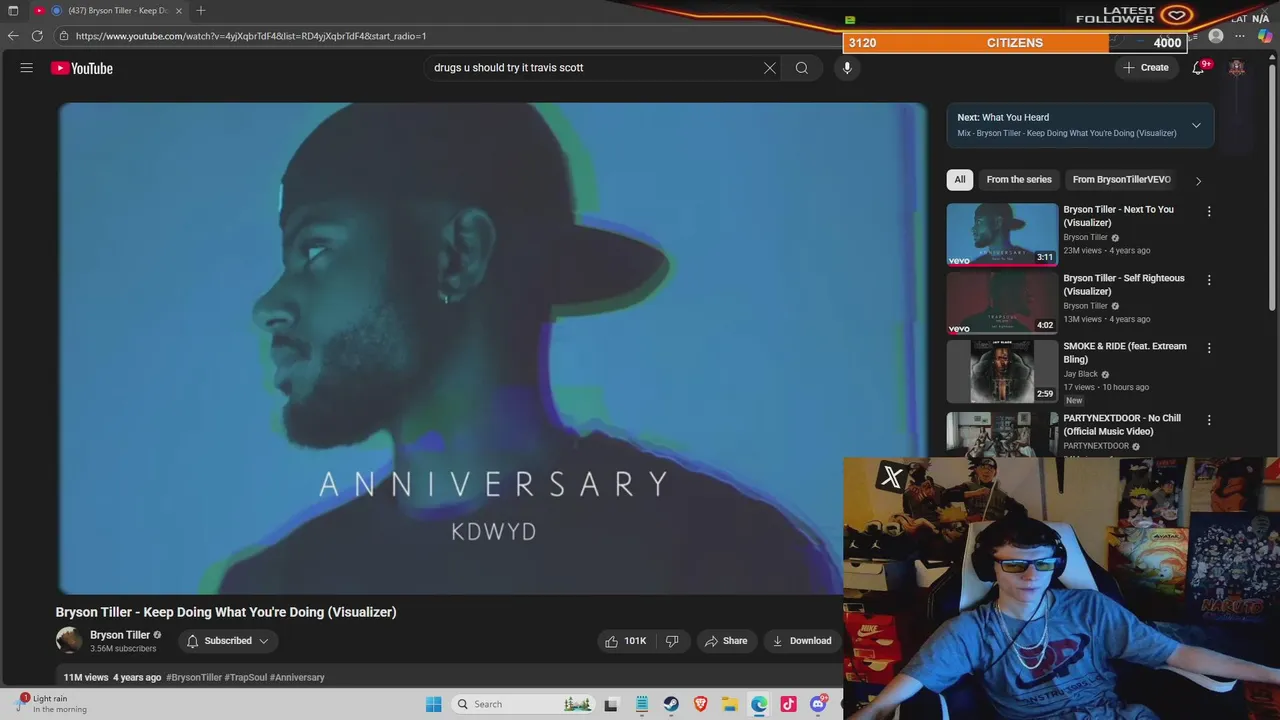The image size is (1280, 720).
Task: Close the Bryson Tiller browser tab
Action: point(177,10)
